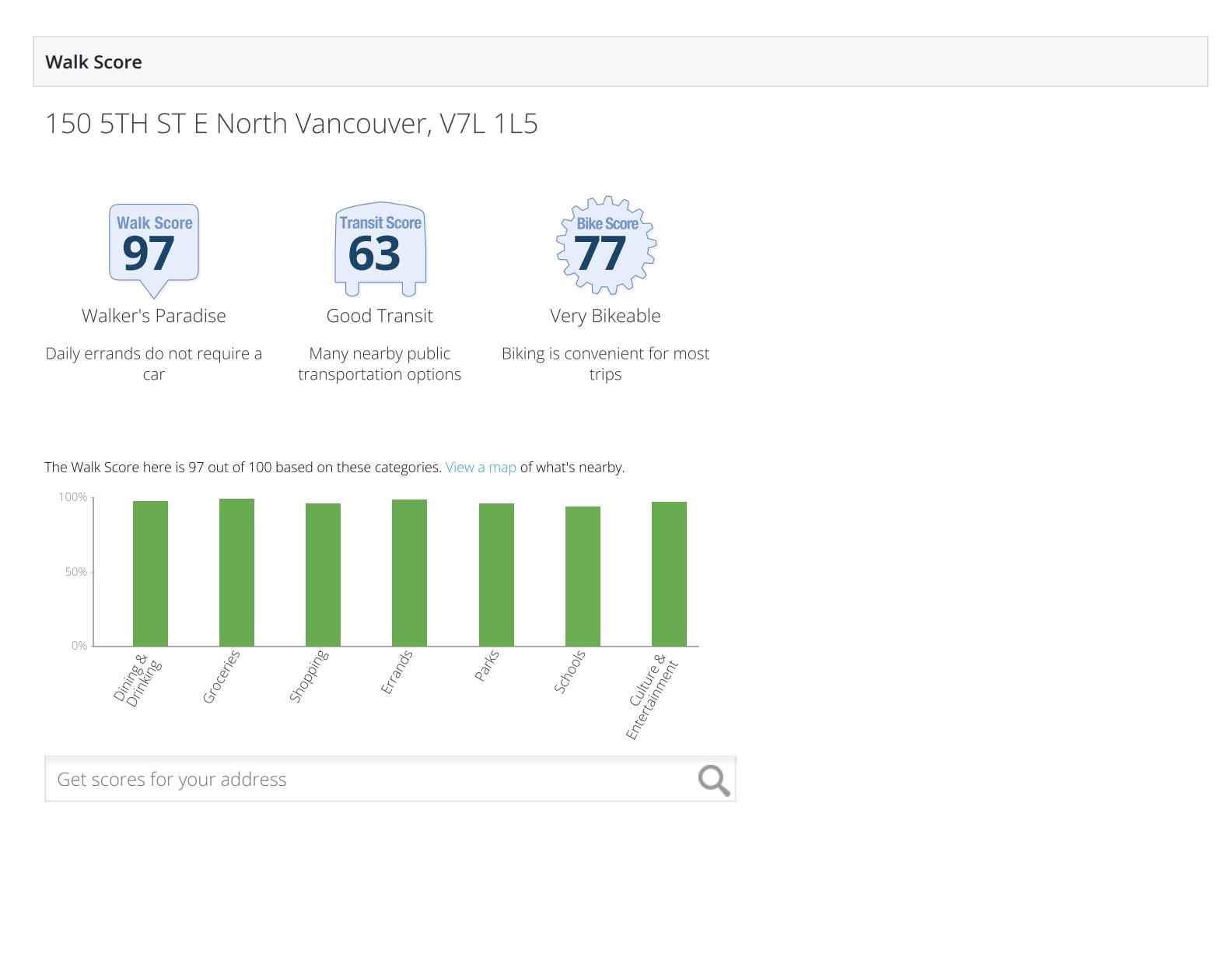The width and height of the screenshot is (1232, 971).
Task: Click the Groceries bar in chart
Action: (x=236, y=573)
